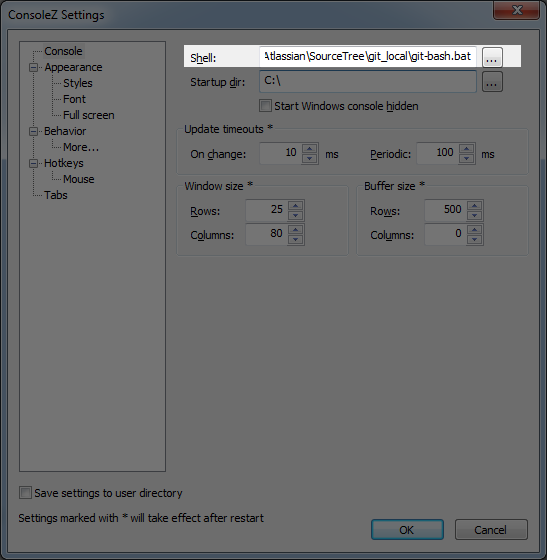Screen dimensions: 547x560
Task: Click the Startup dir text field
Action: (368, 81)
